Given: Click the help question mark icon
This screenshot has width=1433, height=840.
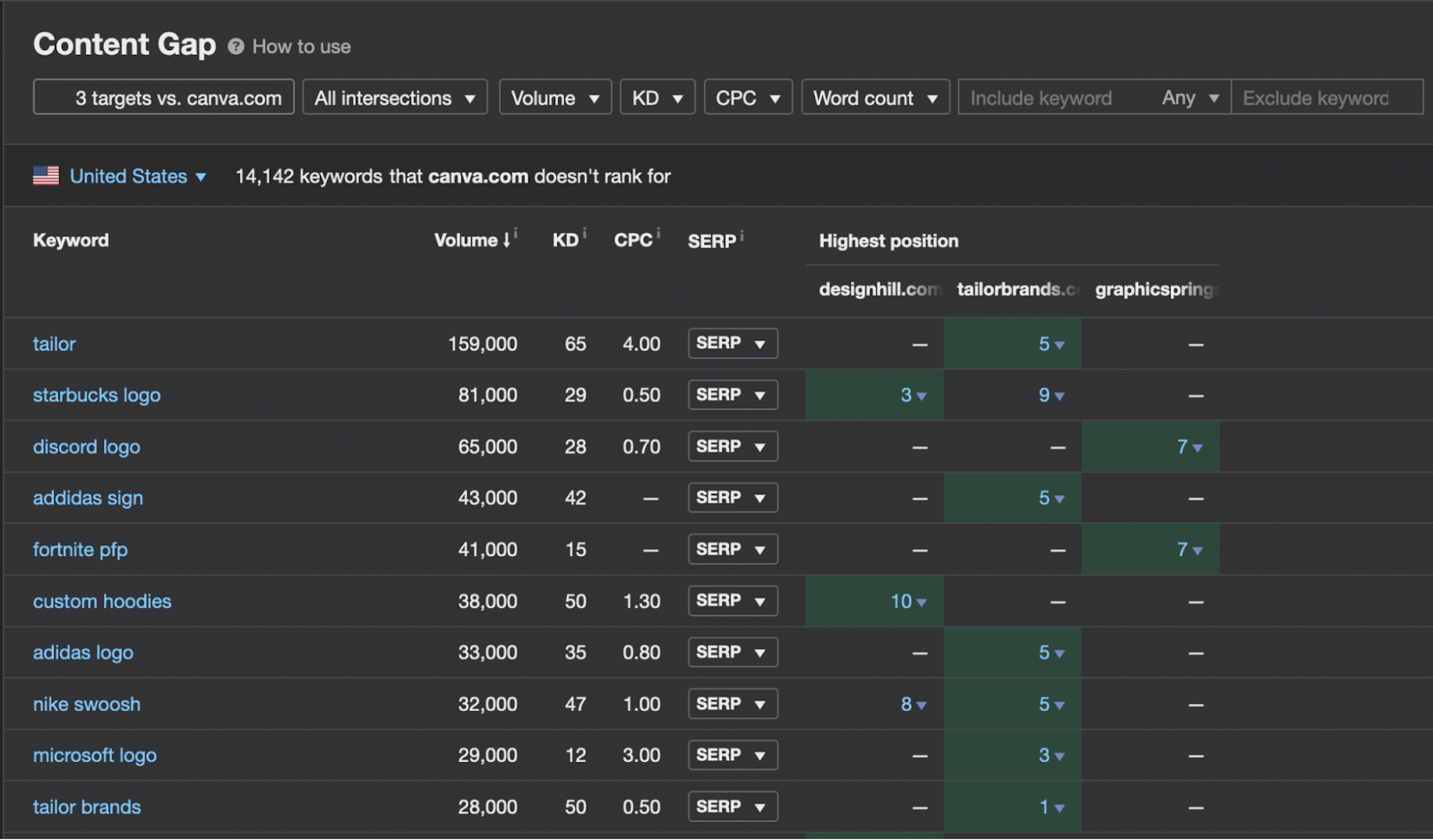Looking at the screenshot, I should [236, 47].
